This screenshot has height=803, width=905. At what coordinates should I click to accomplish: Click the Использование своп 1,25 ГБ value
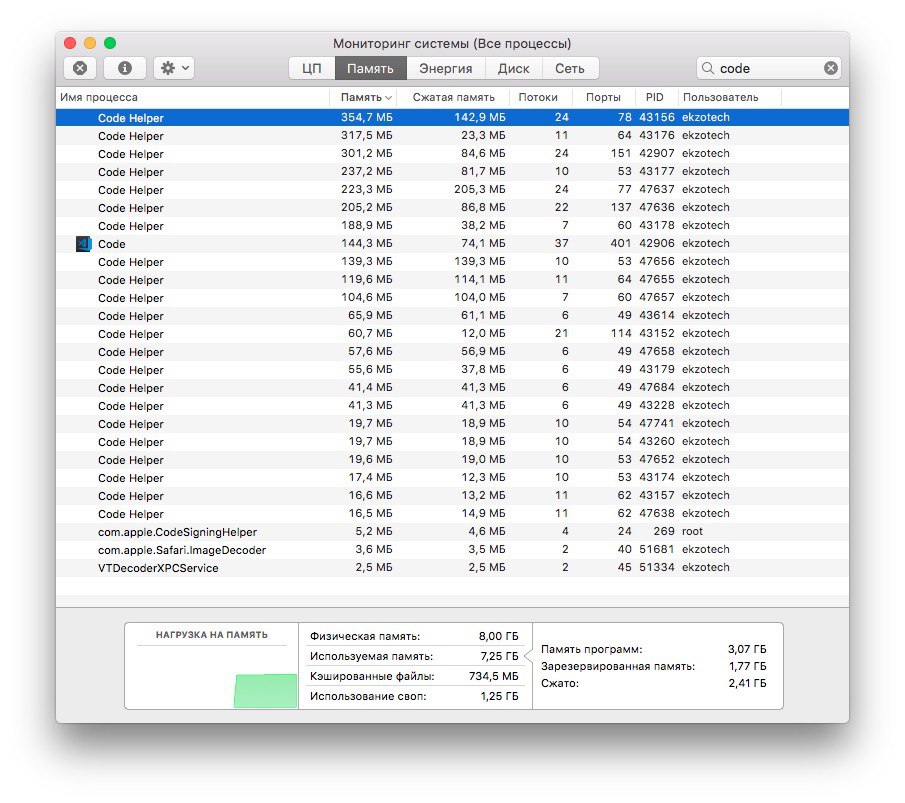[x=499, y=696]
